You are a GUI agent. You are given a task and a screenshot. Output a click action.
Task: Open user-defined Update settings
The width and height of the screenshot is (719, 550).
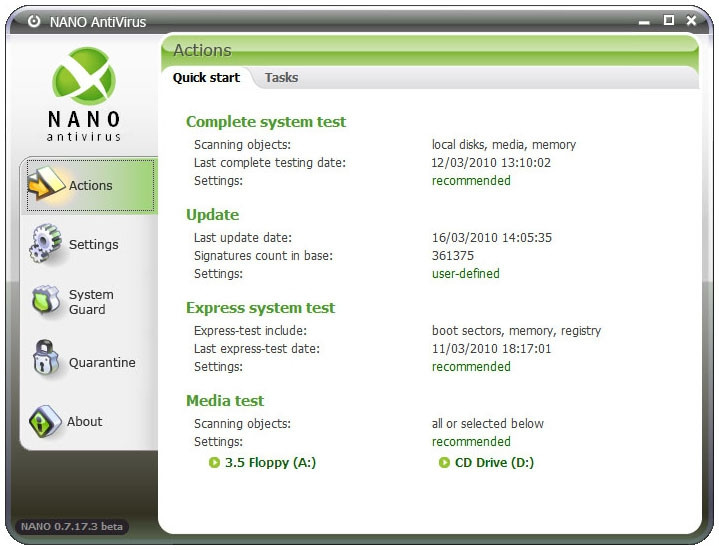pyautogui.click(x=465, y=273)
